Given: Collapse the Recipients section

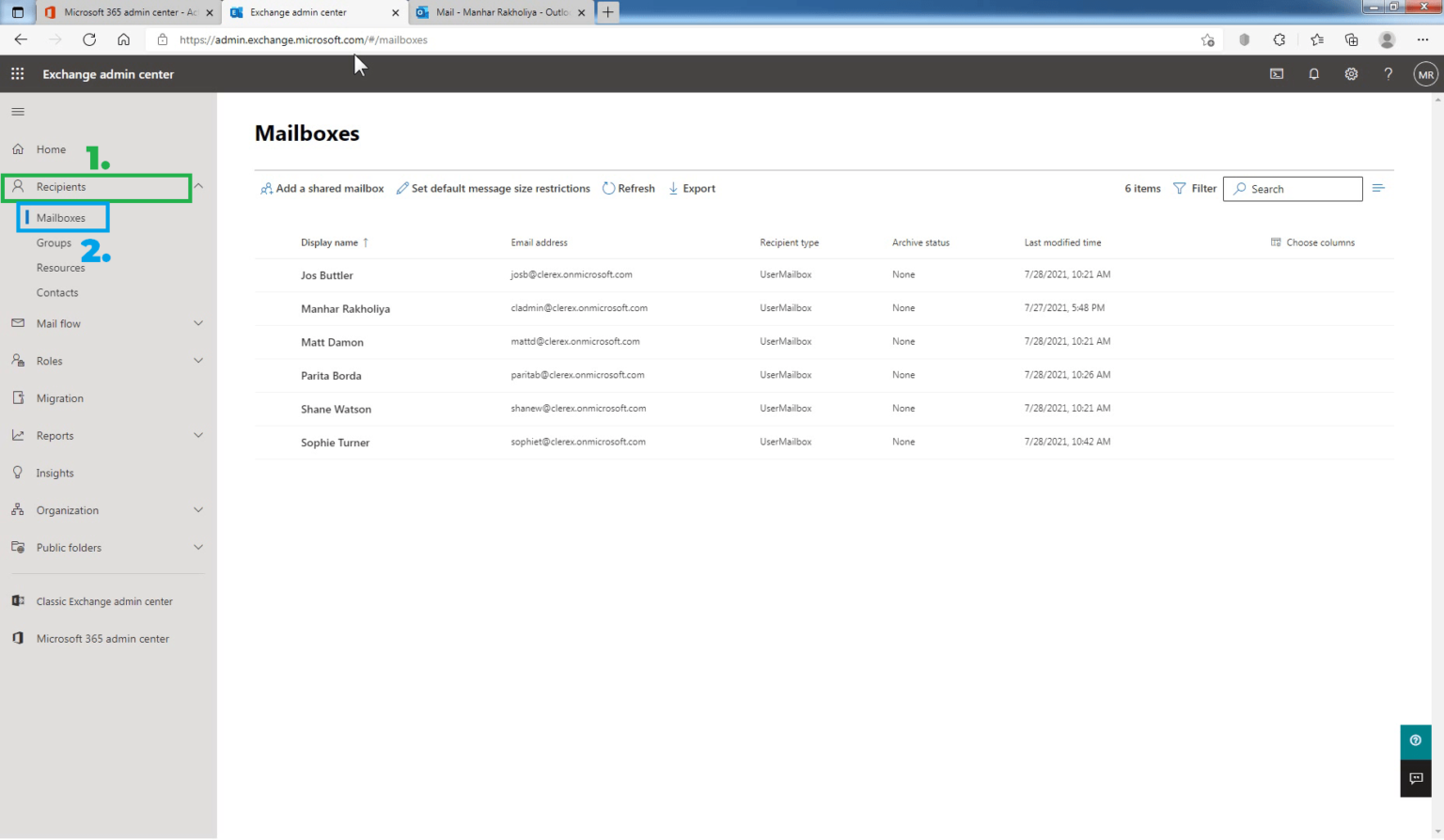Looking at the screenshot, I should [198, 187].
